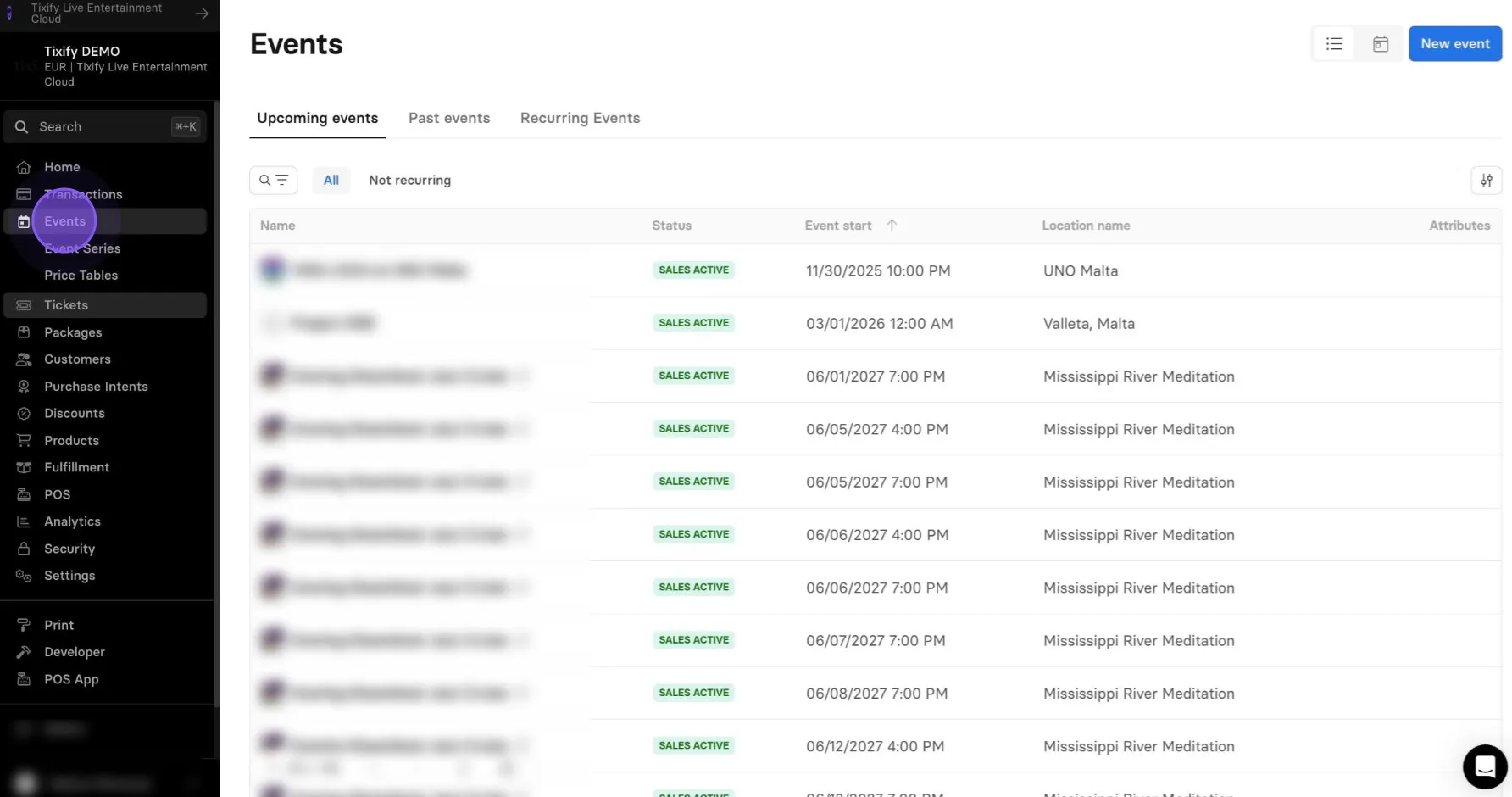
Task: Click the 06/01/2027 7:00 PM date cell
Action: [876, 376]
